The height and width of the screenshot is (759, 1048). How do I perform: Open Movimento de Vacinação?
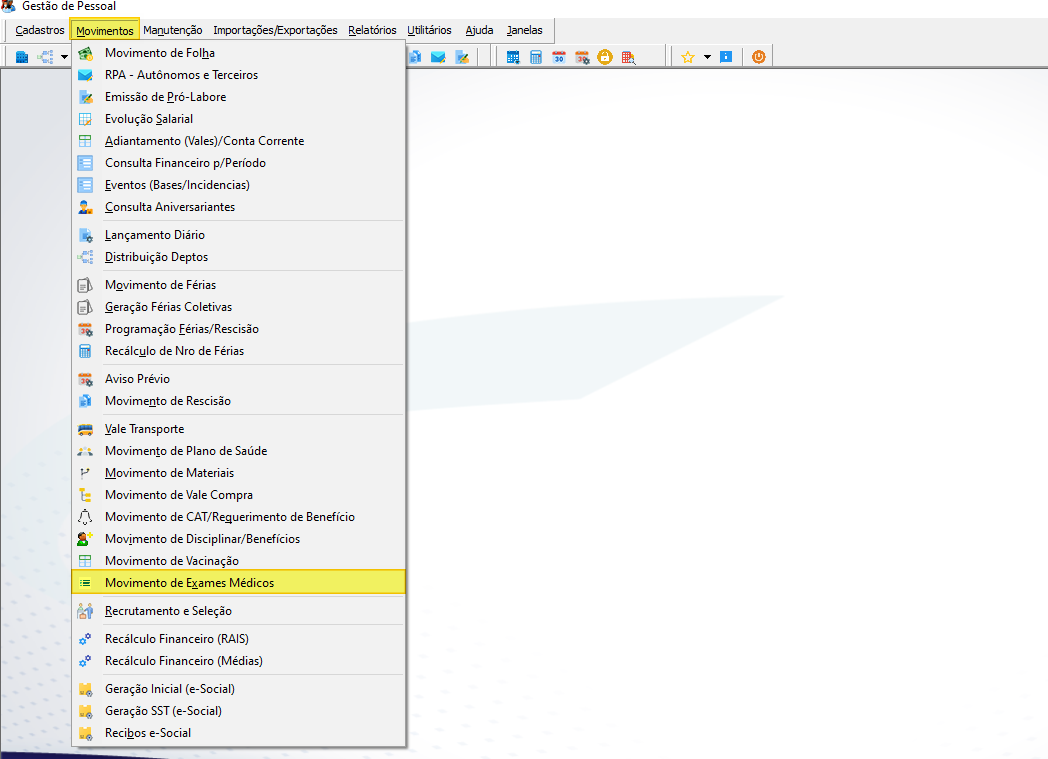pyautogui.click(x=238, y=561)
